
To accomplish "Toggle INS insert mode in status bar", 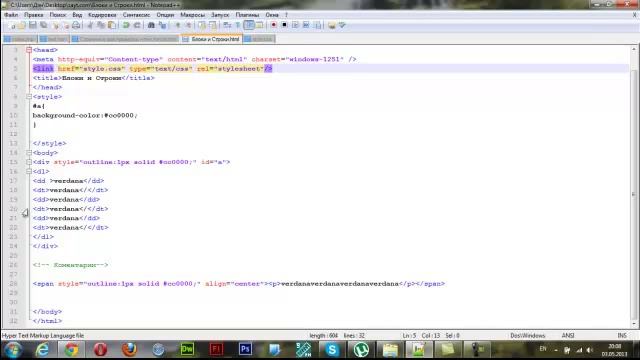I will [x=622, y=336].
